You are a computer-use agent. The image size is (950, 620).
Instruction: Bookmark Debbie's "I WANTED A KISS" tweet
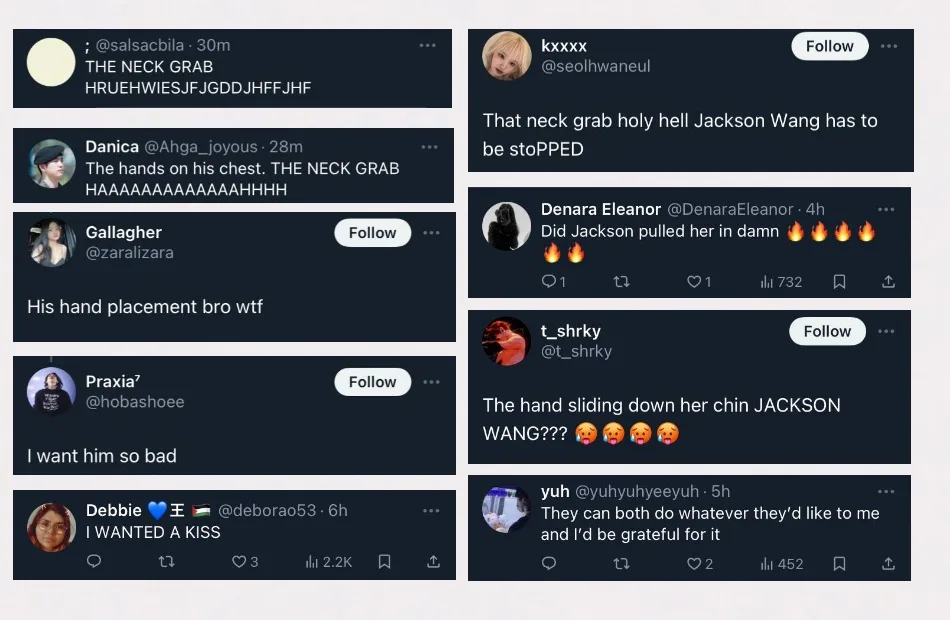(x=384, y=562)
